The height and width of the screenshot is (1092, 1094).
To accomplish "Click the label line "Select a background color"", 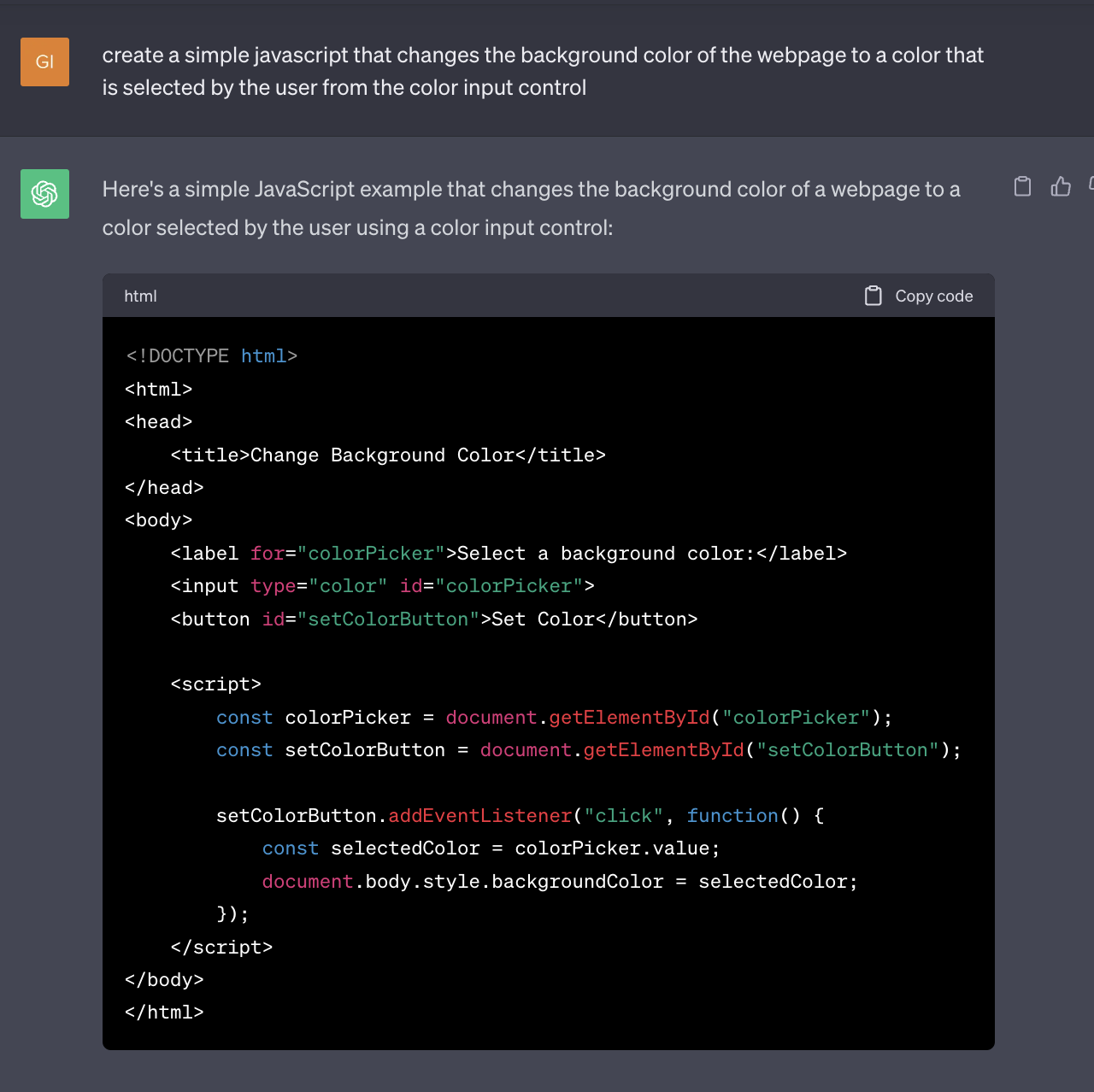I will [x=508, y=554].
